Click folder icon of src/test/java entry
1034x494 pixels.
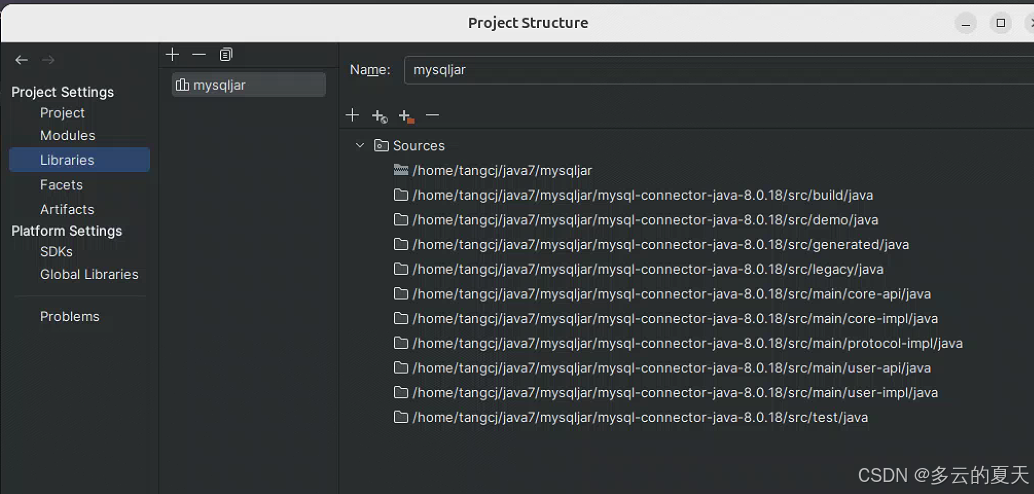pyautogui.click(x=401, y=417)
